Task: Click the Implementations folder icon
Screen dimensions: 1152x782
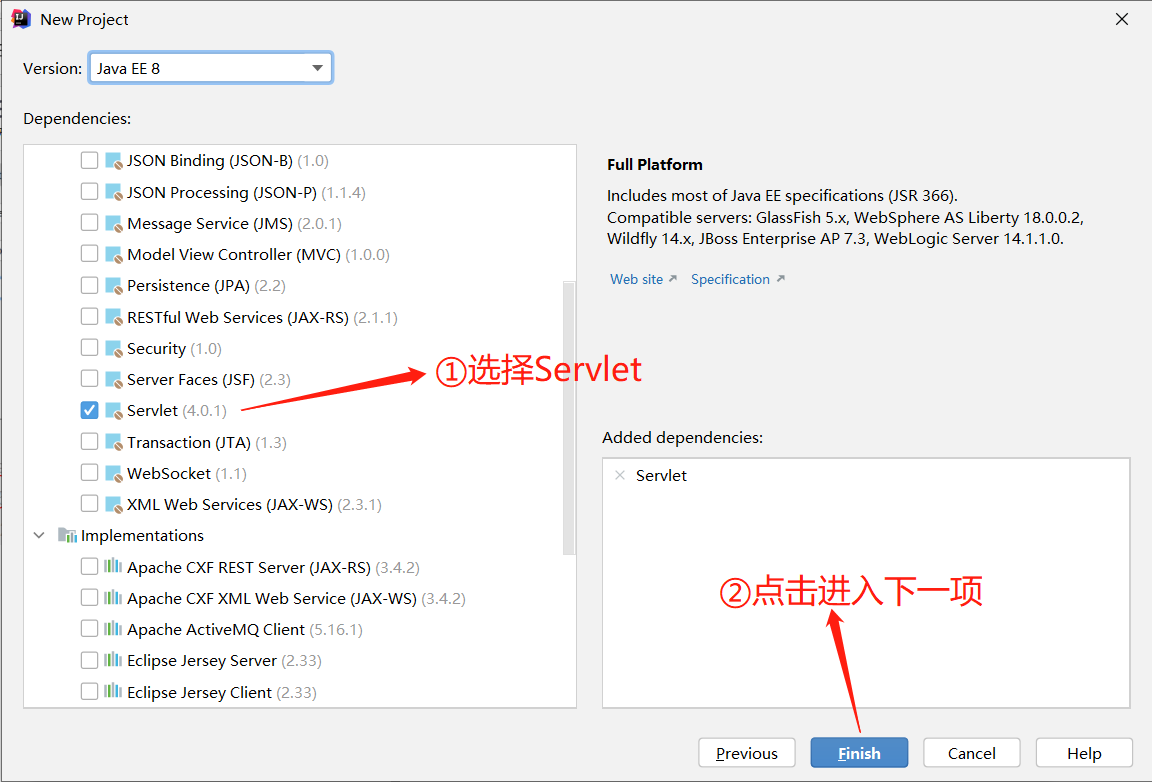Action: click(68, 535)
